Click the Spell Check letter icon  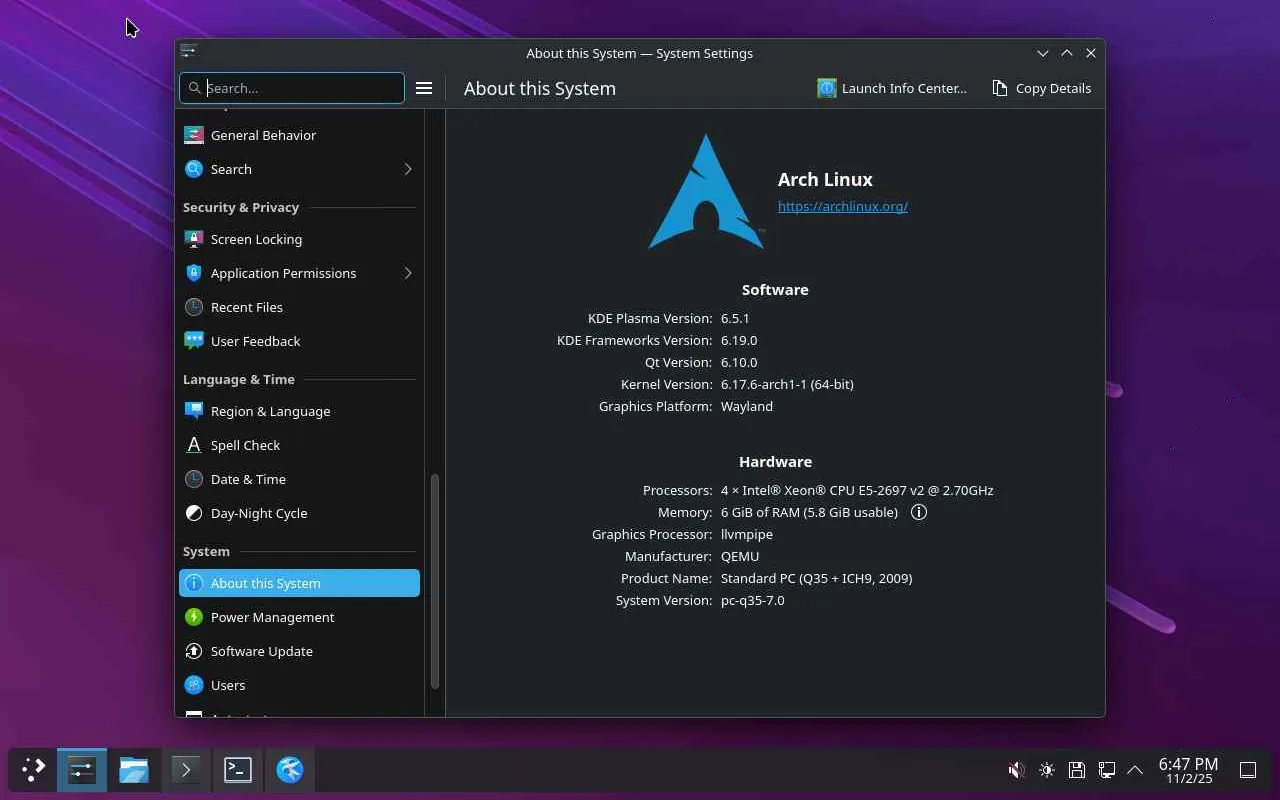(194, 445)
